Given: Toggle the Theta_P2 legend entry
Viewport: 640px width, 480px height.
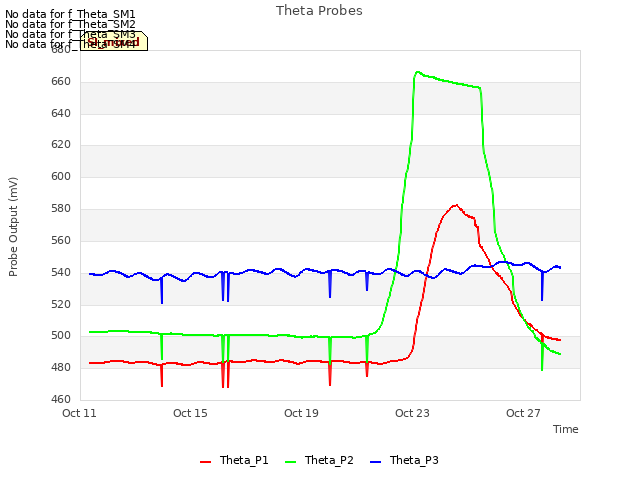Looking at the screenshot, I should pyautogui.click(x=319, y=460).
